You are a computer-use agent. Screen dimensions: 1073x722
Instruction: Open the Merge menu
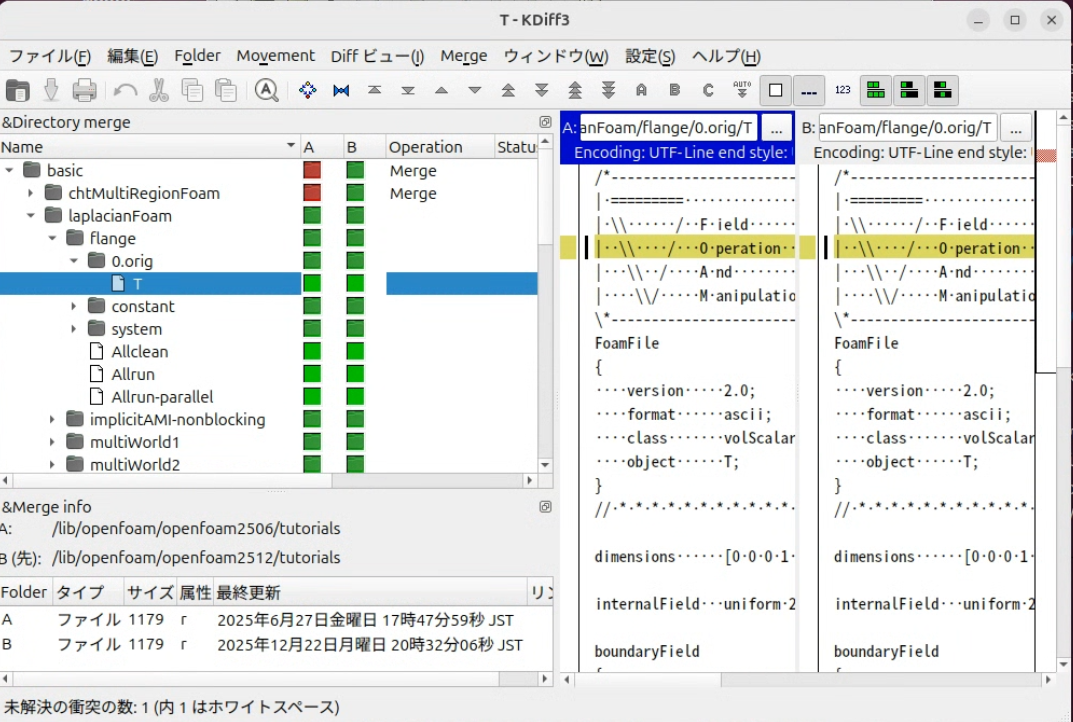(x=464, y=56)
